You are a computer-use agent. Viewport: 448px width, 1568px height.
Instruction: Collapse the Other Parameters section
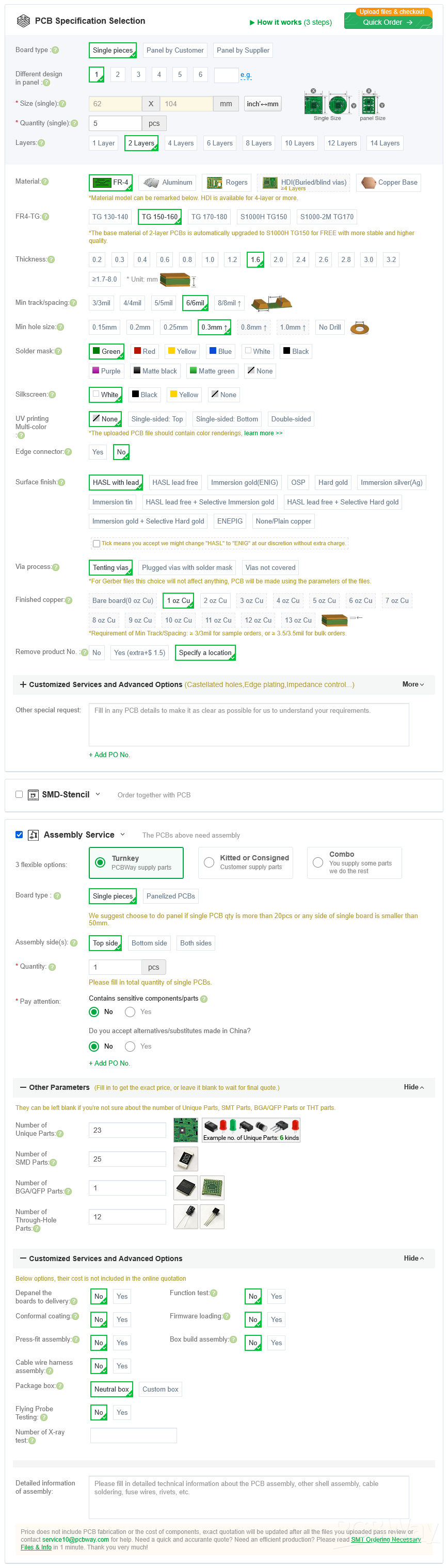(413, 1087)
